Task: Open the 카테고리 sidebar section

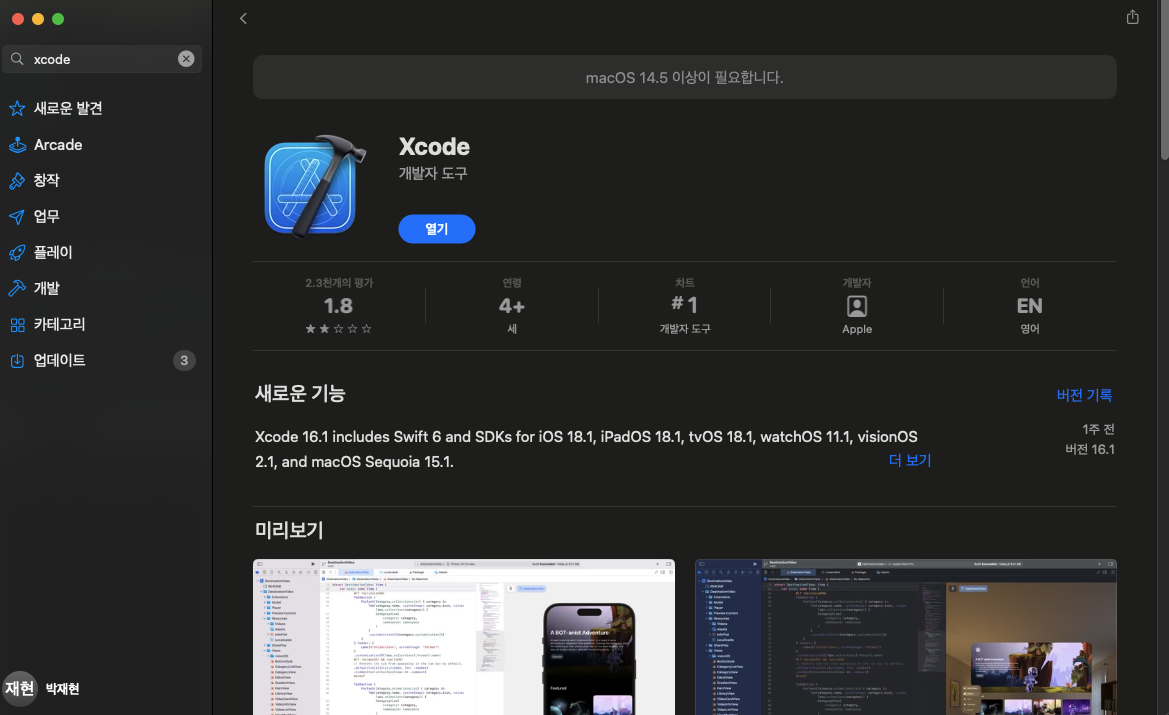Action: [102, 324]
